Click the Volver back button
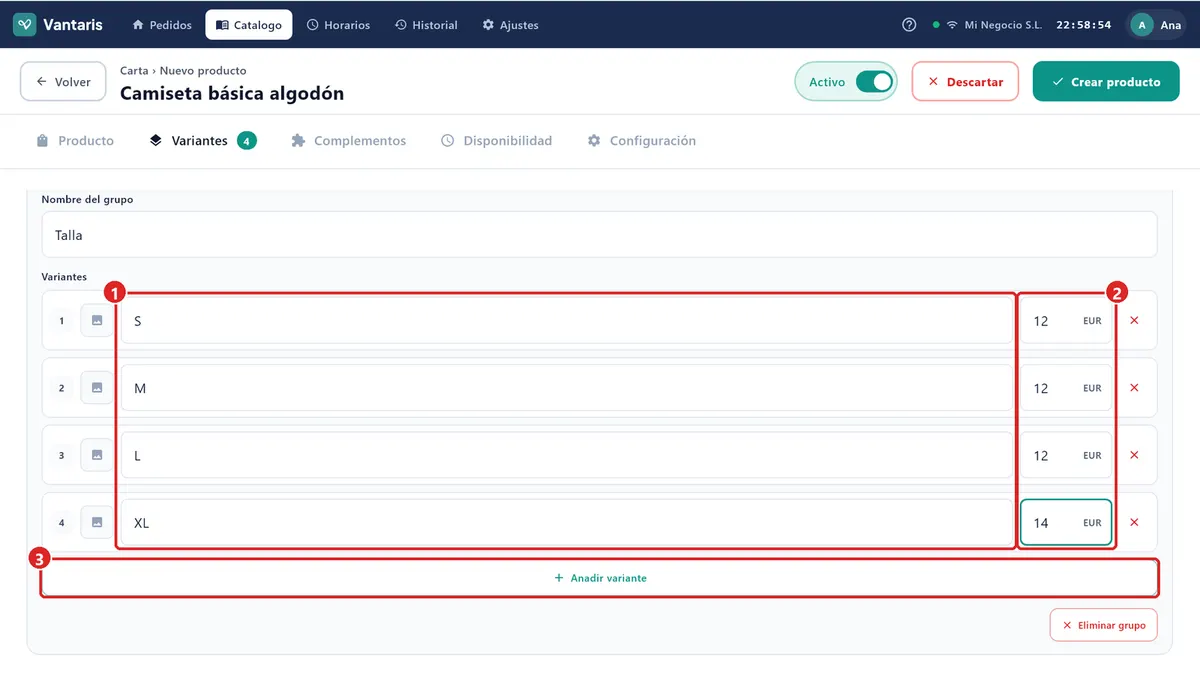The height and width of the screenshot is (692, 1200). (x=63, y=82)
